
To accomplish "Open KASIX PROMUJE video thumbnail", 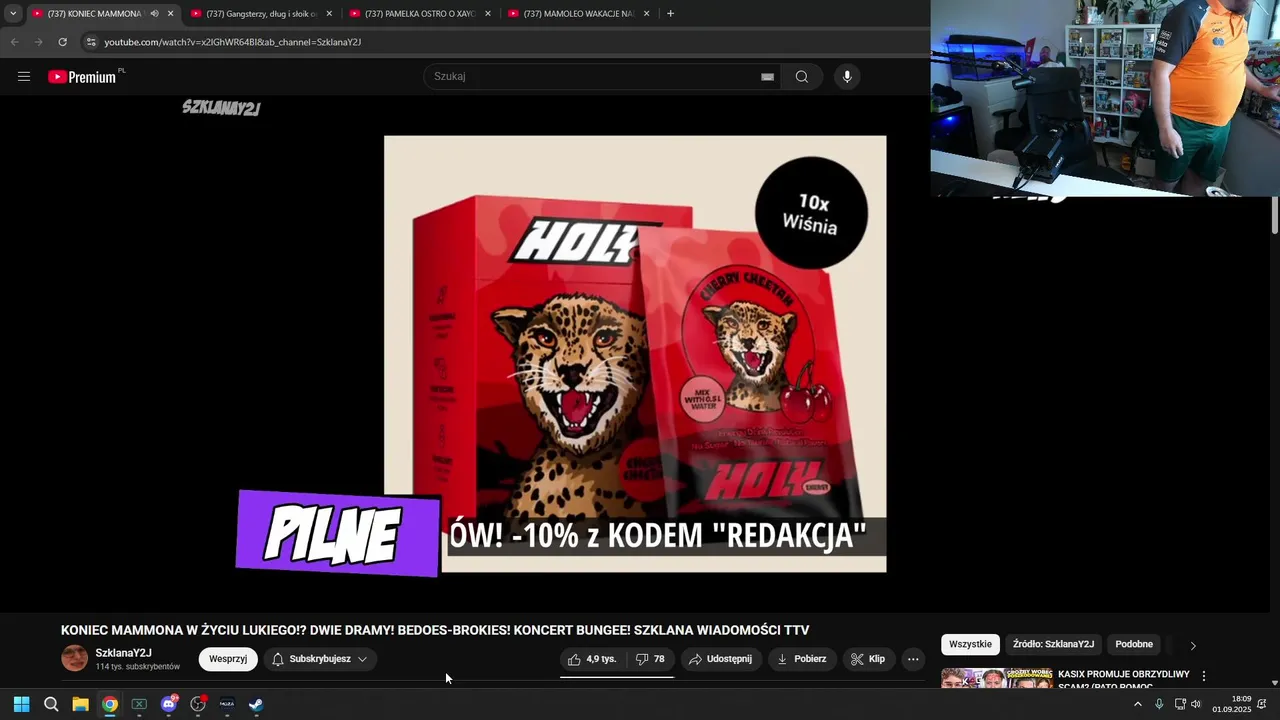I will point(997,679).
